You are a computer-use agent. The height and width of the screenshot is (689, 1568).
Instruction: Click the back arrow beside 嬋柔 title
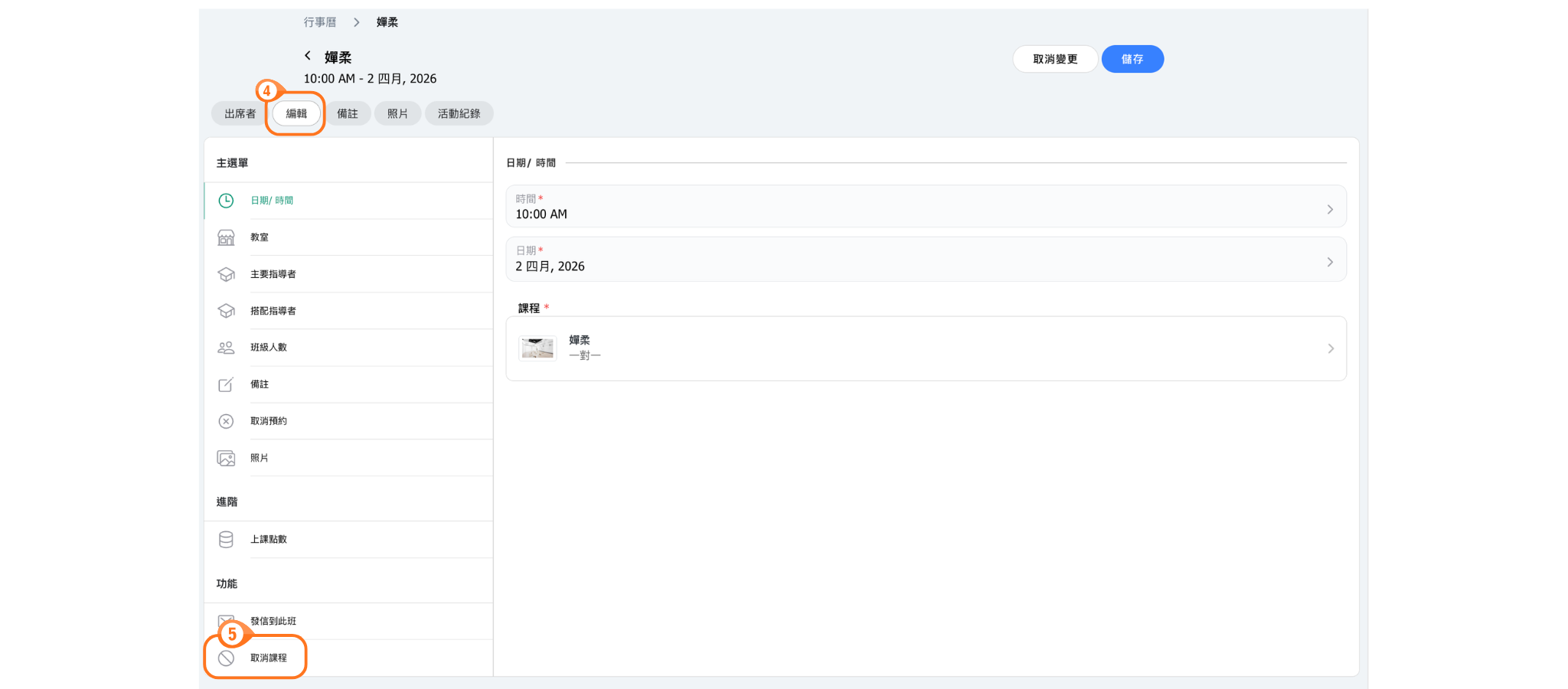pyautogui.click(x=308, y=56)
